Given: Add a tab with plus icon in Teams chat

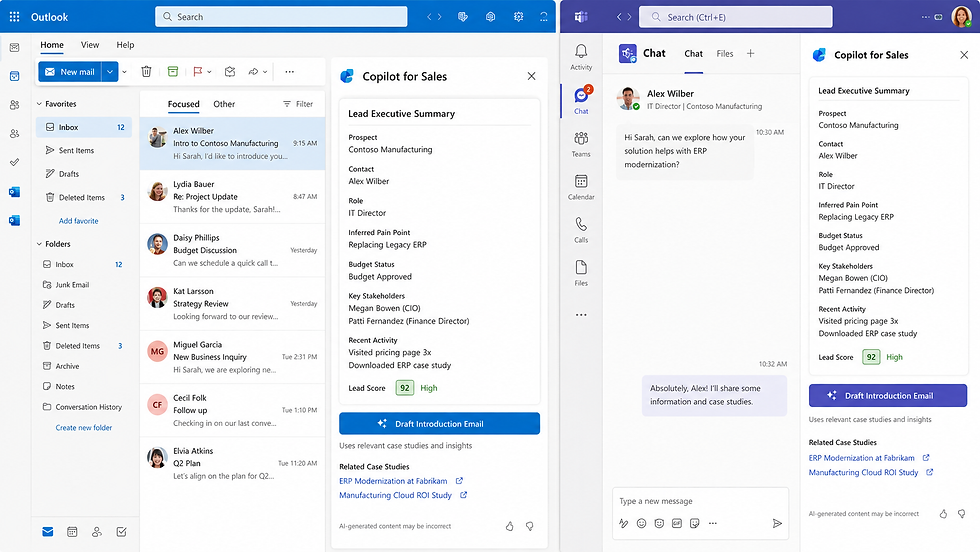Looking at the screenshot, I should click(x=751, y=54).
